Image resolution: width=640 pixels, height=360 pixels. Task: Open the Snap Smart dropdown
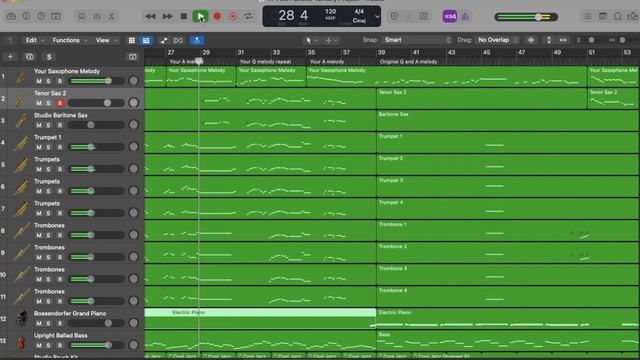[x=417, y=40]
